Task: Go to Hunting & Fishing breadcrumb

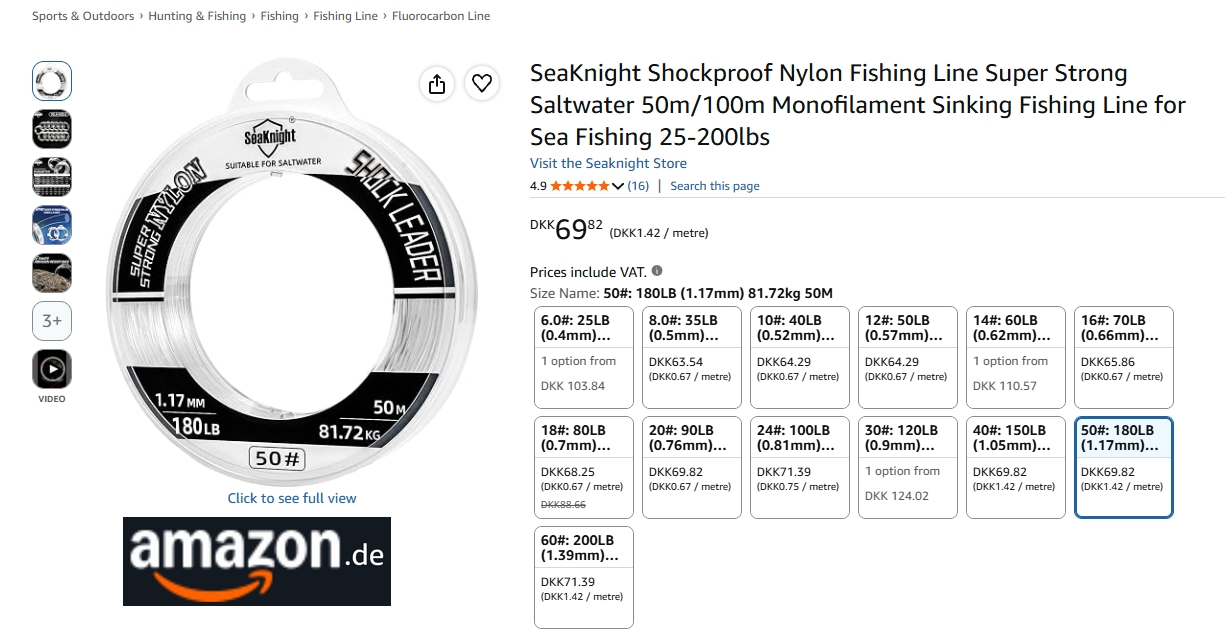Action: (197, 16)
